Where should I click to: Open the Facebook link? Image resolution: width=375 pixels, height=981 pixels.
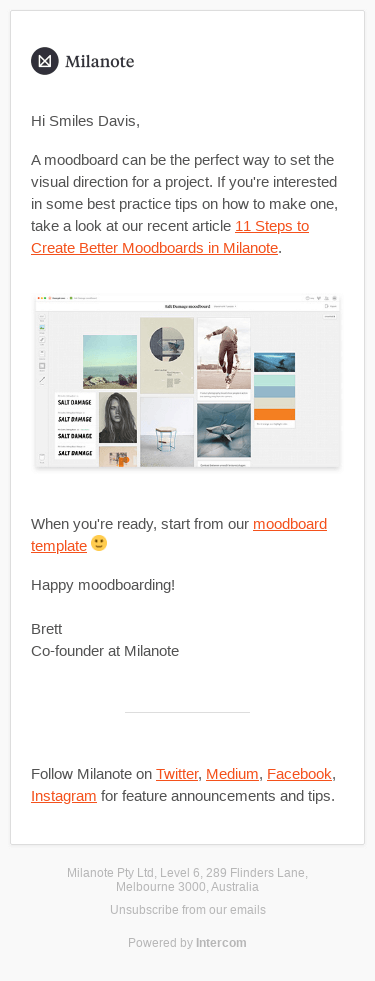coord(299,774)
